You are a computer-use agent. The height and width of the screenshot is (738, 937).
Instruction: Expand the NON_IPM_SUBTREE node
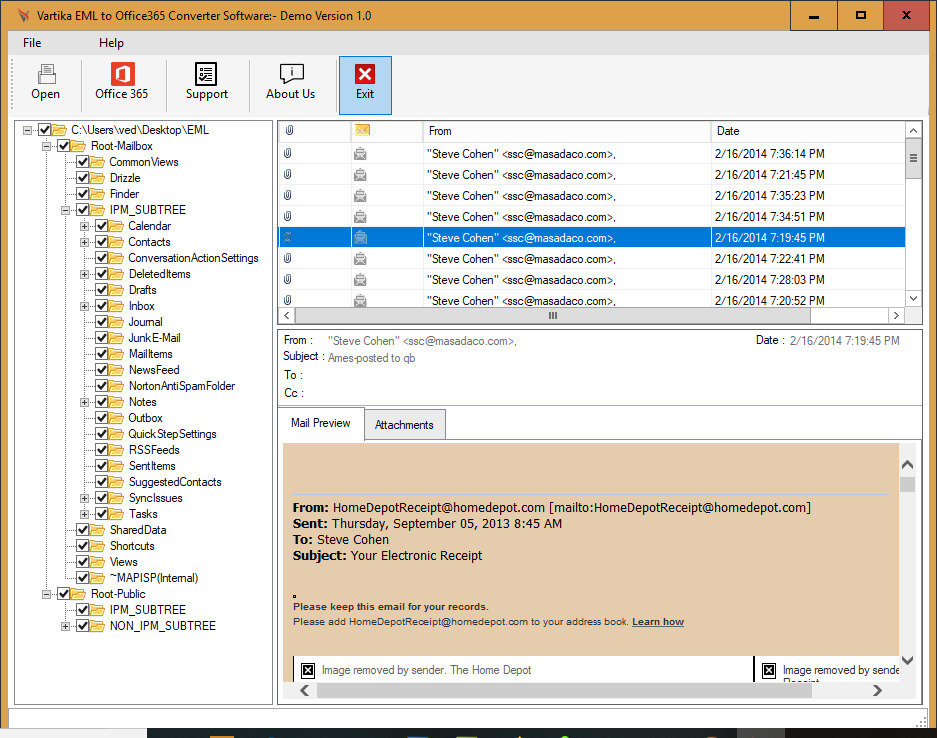(66, 626)
